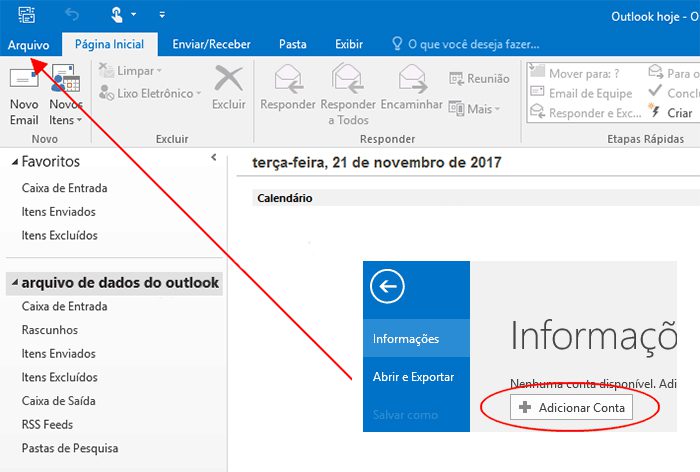Screen dimensions: 700x472
Task: Open the RSS Feeds folder
Action: tap(47, 425)
